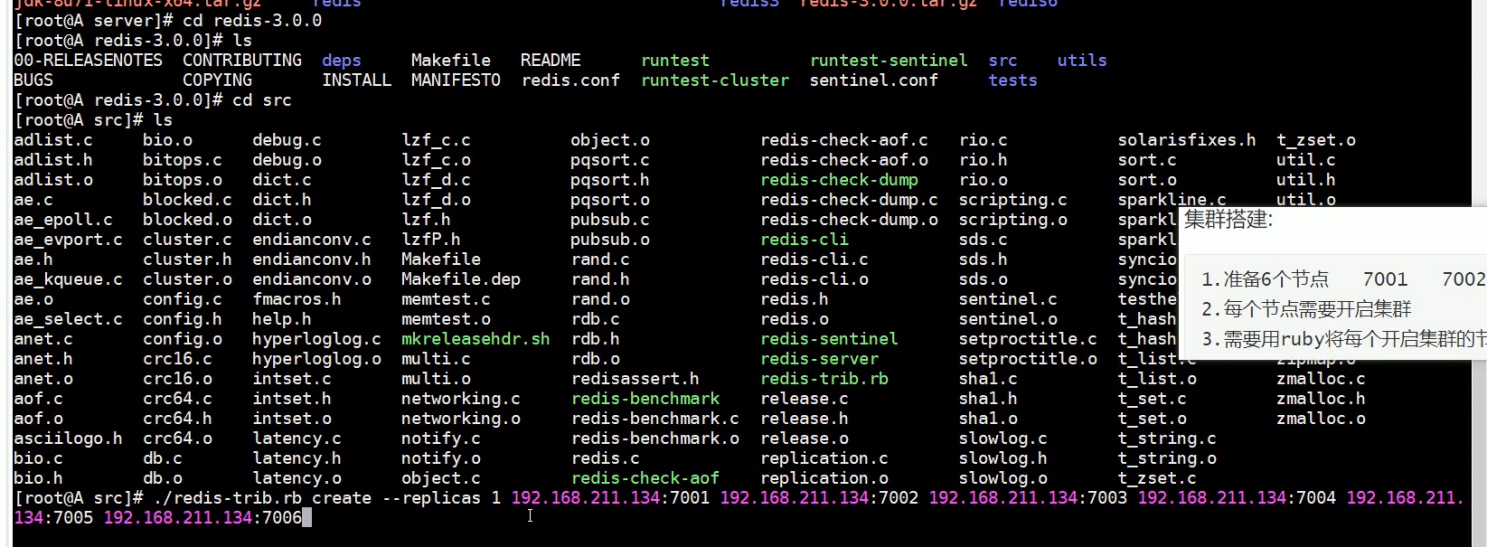Viewport: 1487px width, 547px height.
Task: Click the solarisfixes.h file name
Action: (x=1187, y=140)
